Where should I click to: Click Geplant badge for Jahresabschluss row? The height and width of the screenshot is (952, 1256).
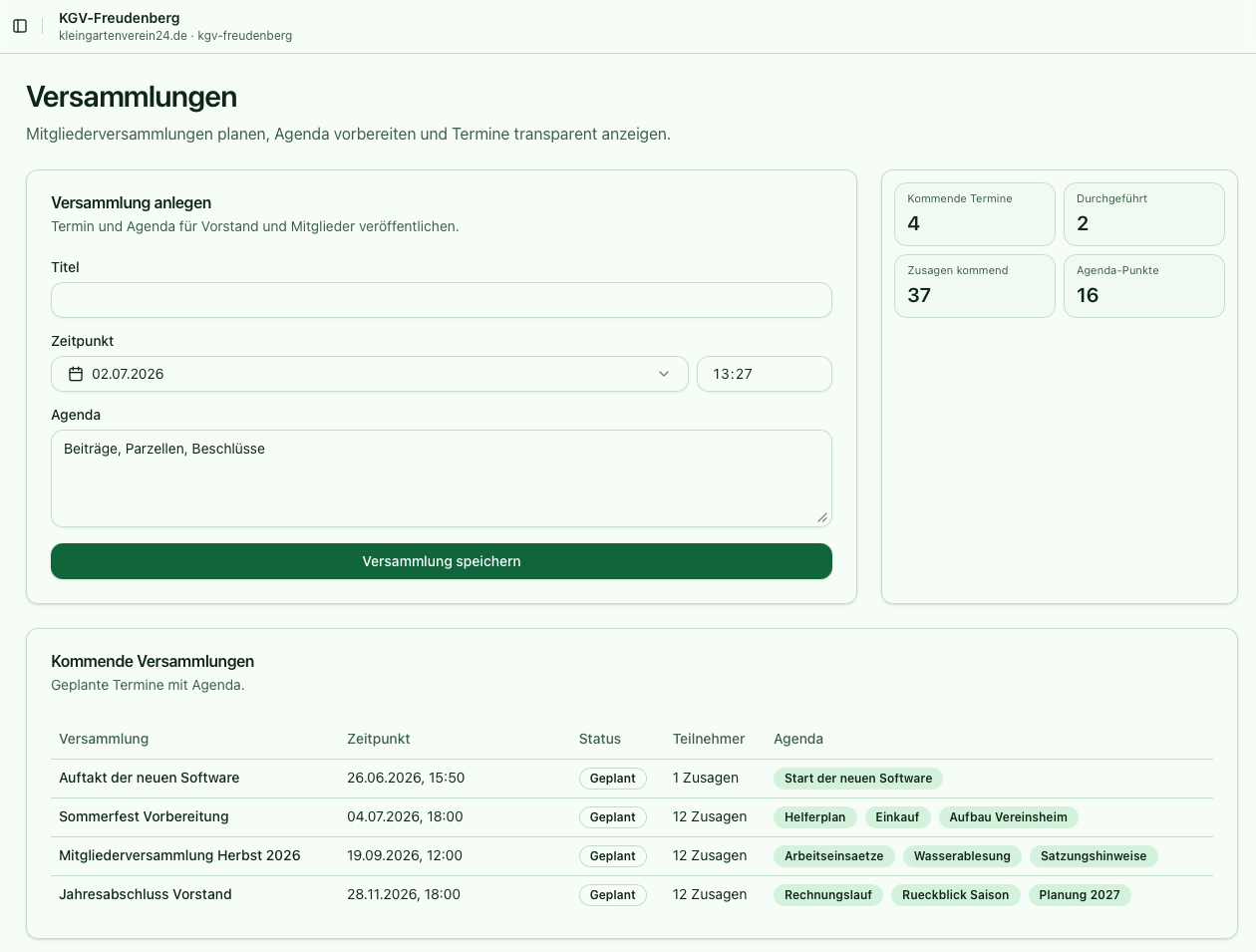tap(613, 895)
